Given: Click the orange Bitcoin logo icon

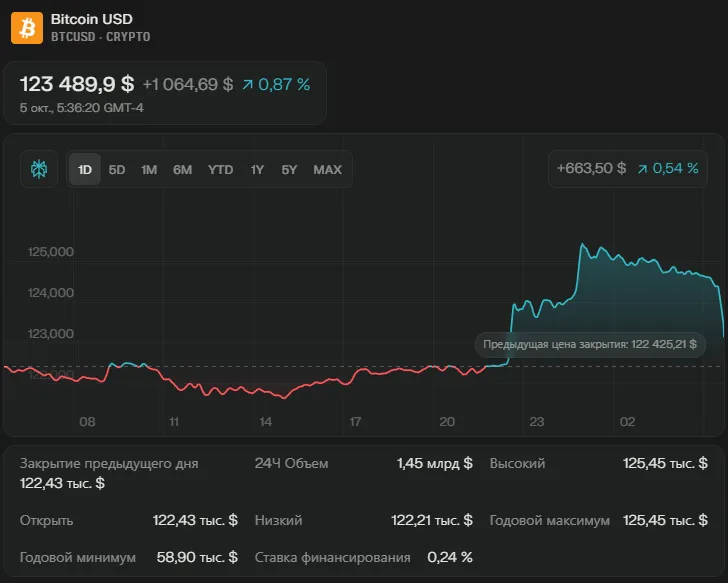Looking at the screenshot, I should pyautogui.click(x=27, y=28).
